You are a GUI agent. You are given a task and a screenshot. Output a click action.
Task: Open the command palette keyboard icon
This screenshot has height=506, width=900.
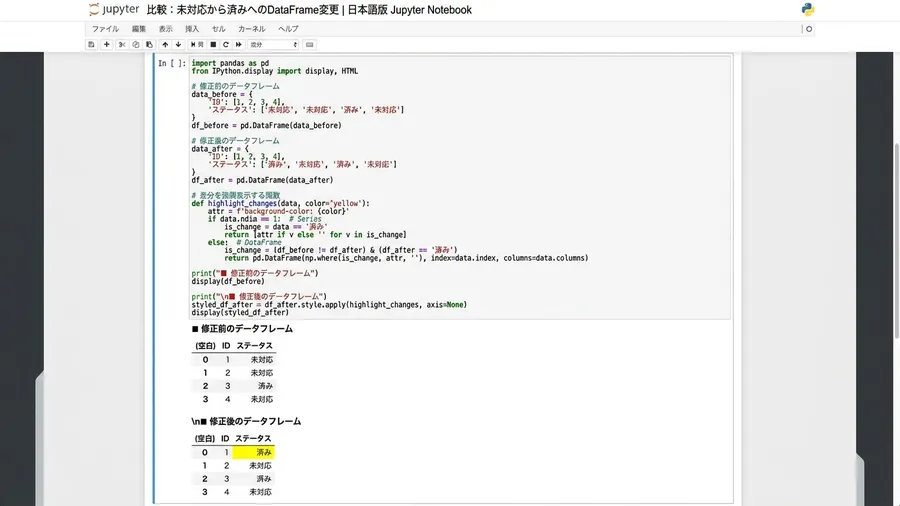309,44
